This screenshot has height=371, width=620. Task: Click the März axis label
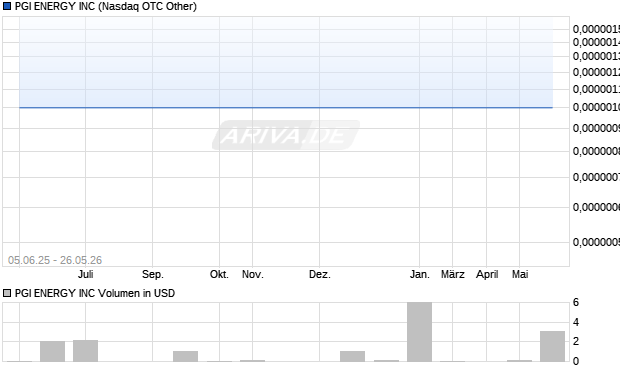tap(453, 274)
